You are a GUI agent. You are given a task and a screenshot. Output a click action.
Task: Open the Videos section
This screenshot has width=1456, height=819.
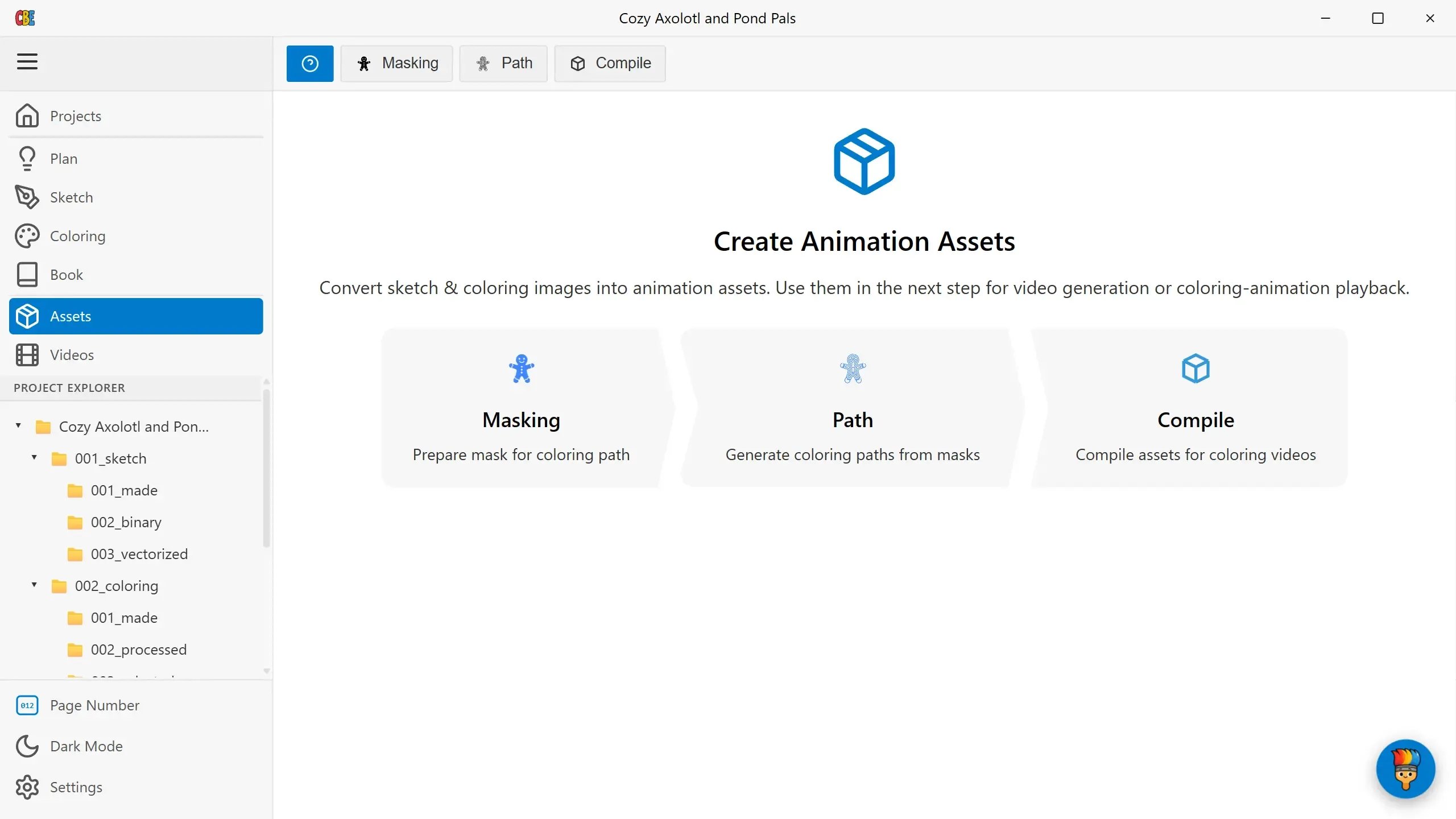136,355
